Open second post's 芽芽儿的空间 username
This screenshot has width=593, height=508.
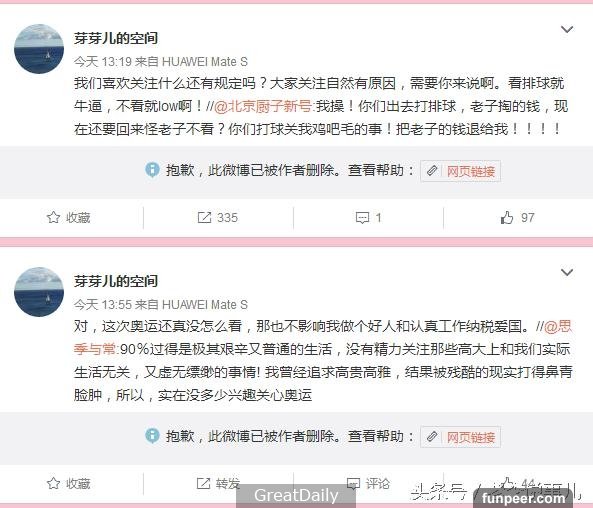click(116, 281)
